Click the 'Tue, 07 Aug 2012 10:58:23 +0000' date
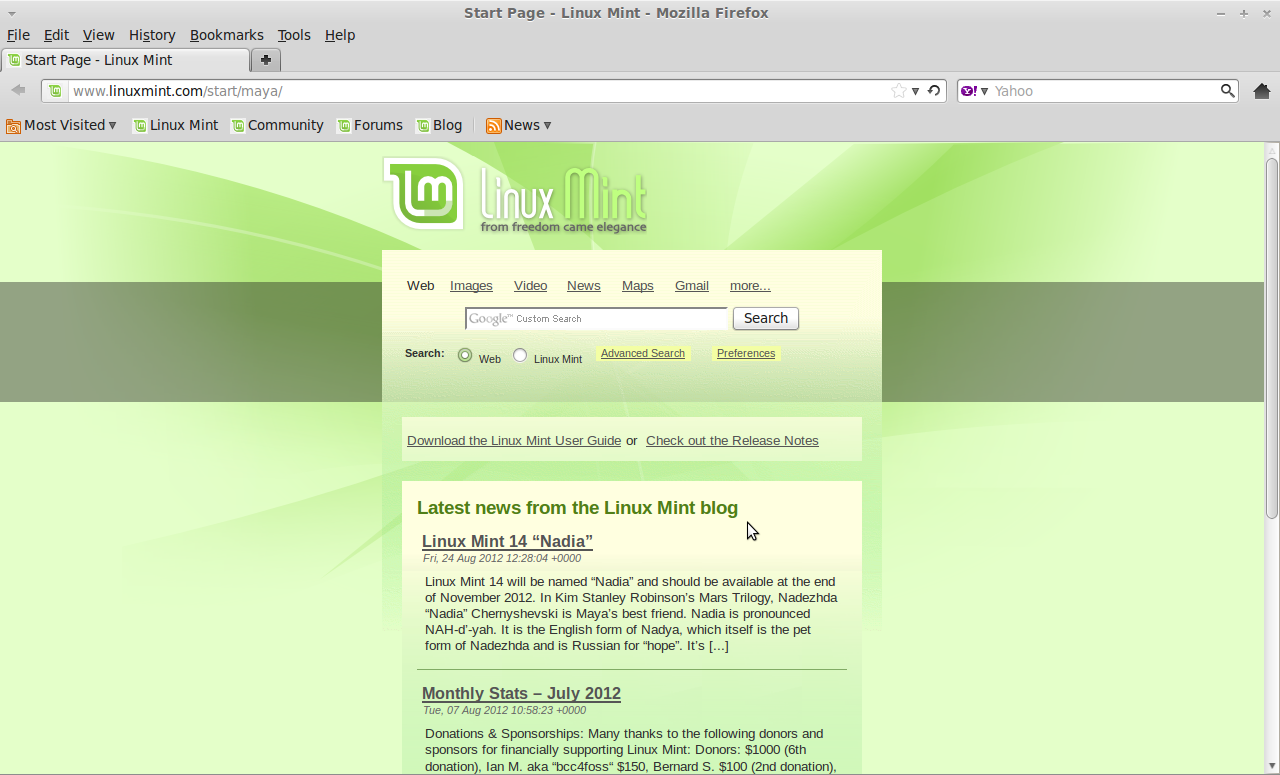This screenshot has width=1280, height=775. click(x=505, y=710)
